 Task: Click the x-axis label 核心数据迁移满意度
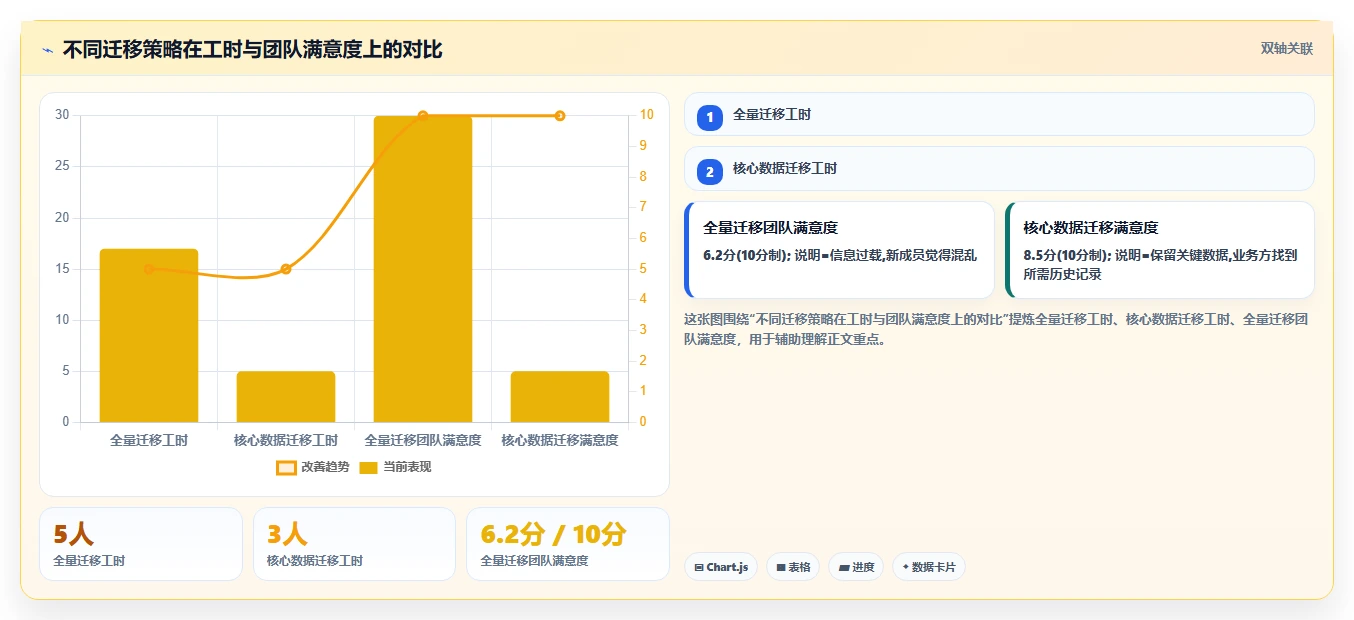point(560,440)
